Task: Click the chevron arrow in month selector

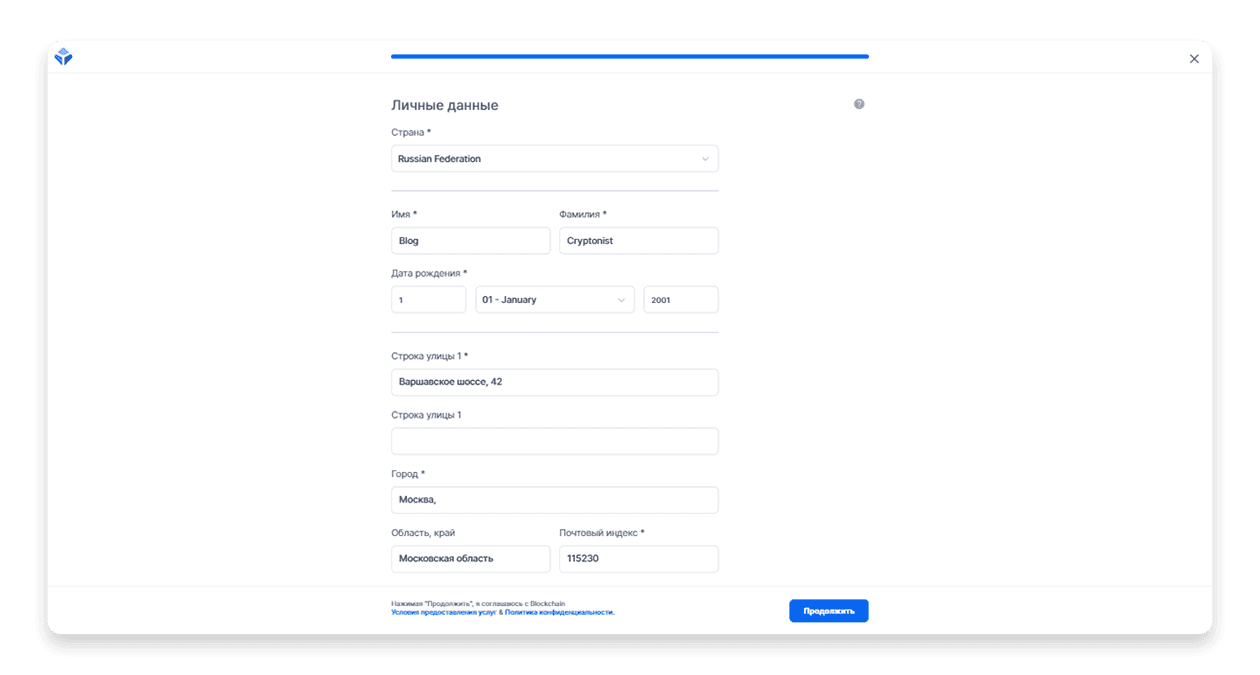Action: pyautogui.click(x=621, y=300)
